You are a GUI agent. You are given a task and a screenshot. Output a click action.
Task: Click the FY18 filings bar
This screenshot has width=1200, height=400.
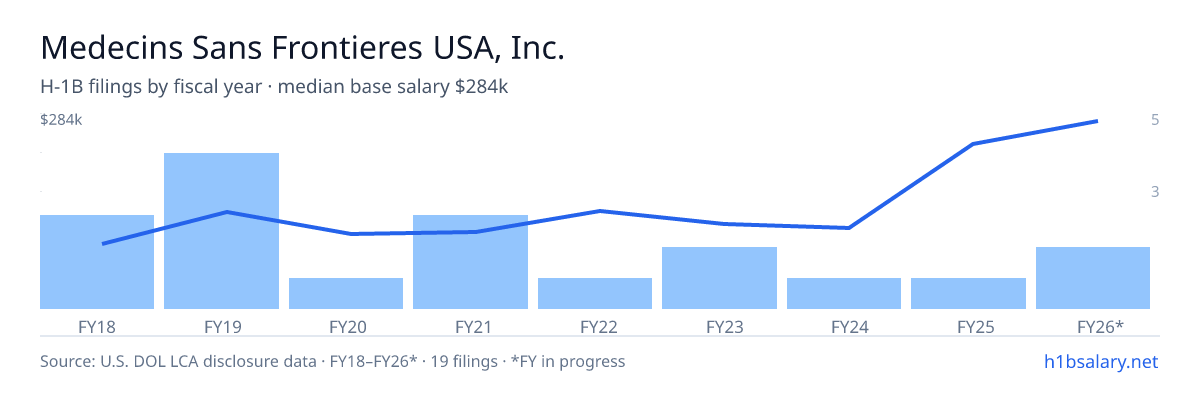97,262
